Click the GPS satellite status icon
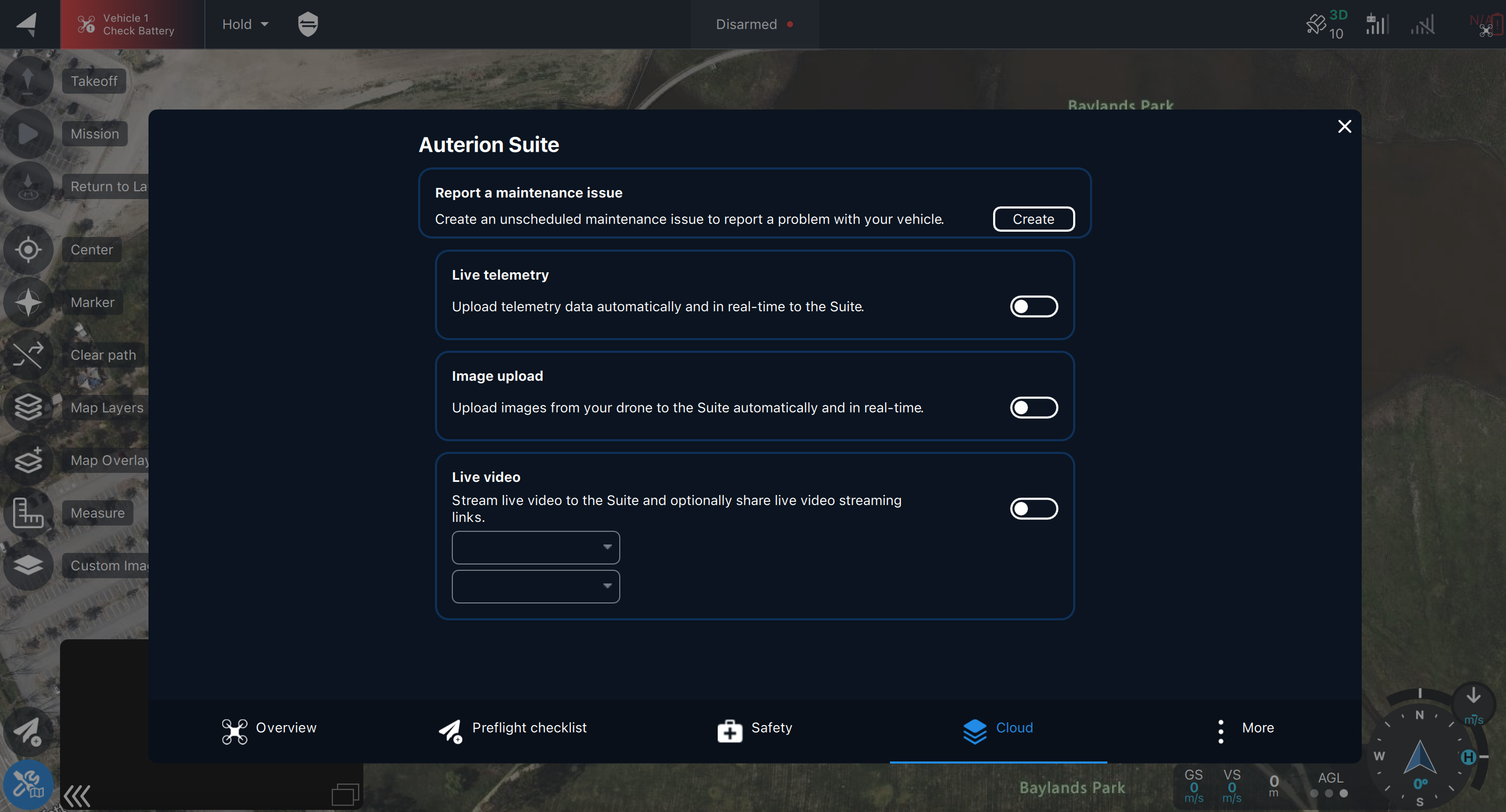Image resolution: width=1506 pixels, height=812 pixels. (1316, 24)
